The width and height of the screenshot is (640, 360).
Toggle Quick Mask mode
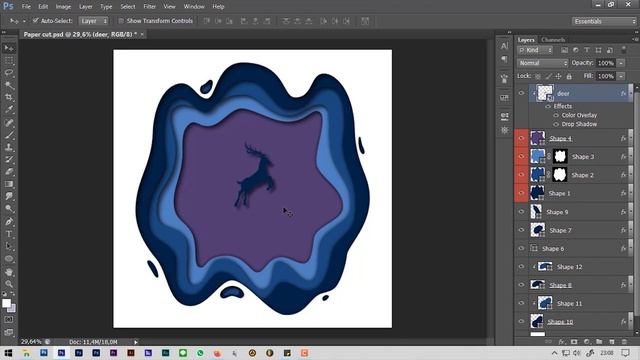(x=9, y=320)
